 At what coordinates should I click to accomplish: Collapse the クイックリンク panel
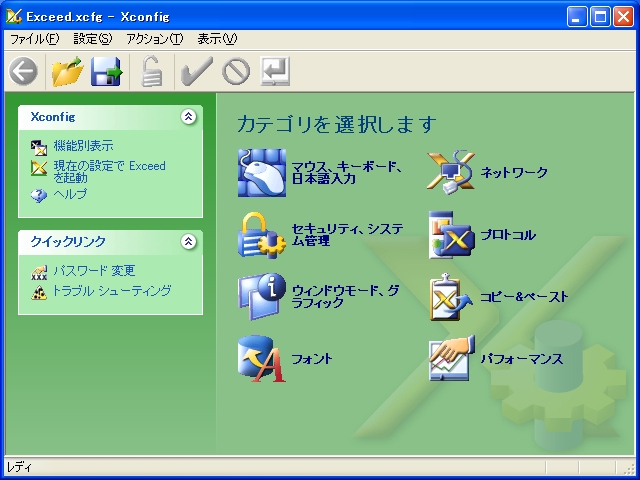click(x=188, y=242)
